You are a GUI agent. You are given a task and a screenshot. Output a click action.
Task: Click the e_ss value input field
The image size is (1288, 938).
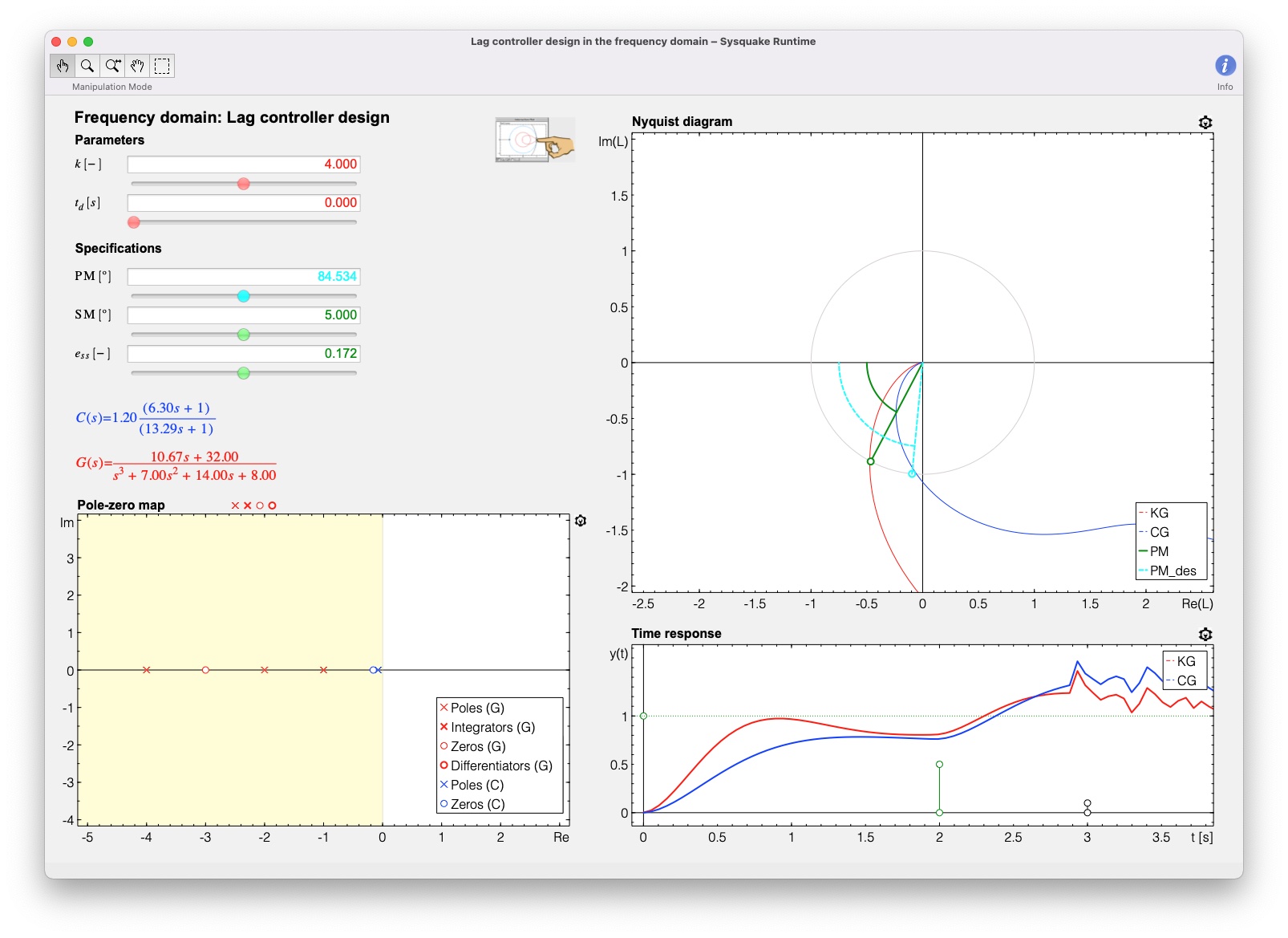click(243, 353)
